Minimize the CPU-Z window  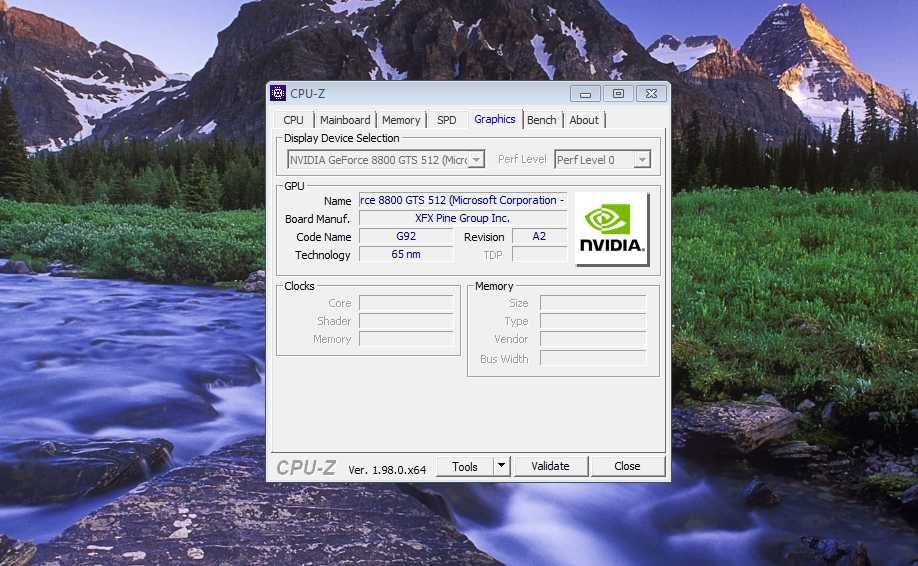[x=585, y=94]
